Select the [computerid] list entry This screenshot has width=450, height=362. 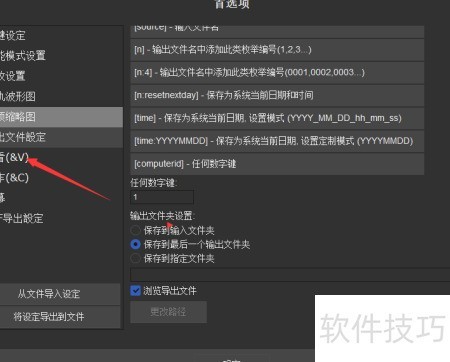[277, 164]
